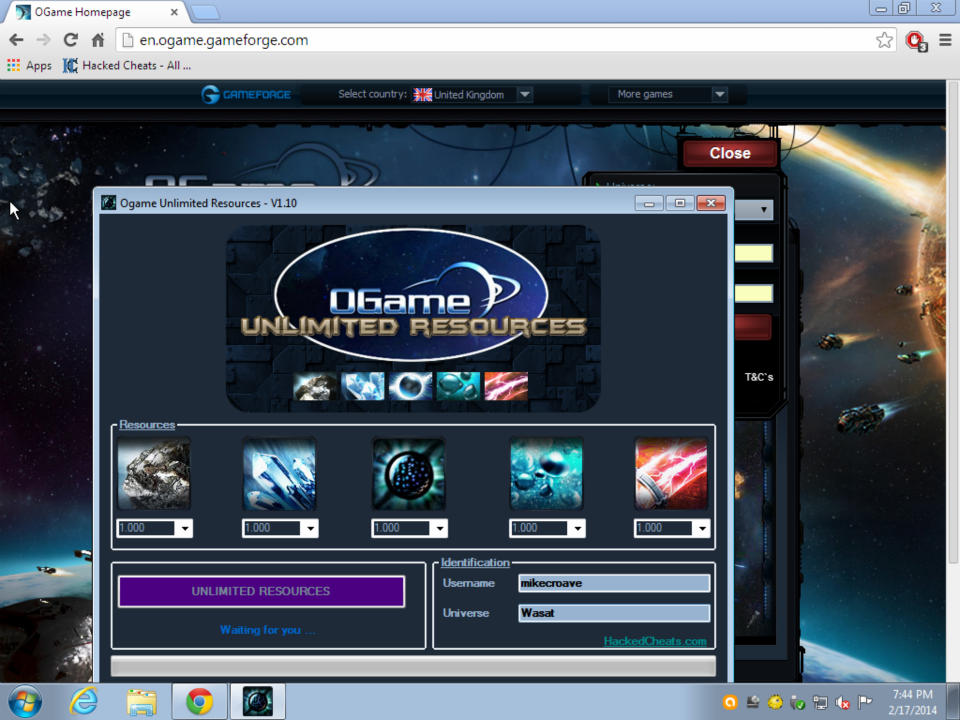
Task: Click the deuterium resource image in Resources
Action: click(x=546, y=473)
